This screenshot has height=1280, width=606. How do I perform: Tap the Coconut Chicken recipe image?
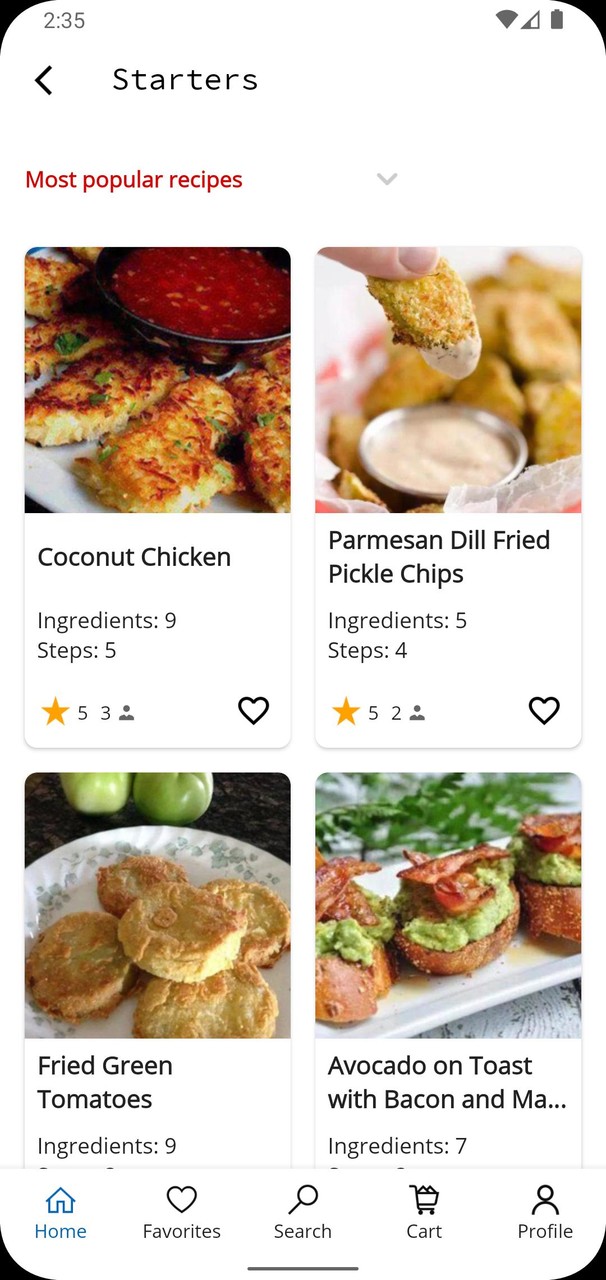pos(157,380)
